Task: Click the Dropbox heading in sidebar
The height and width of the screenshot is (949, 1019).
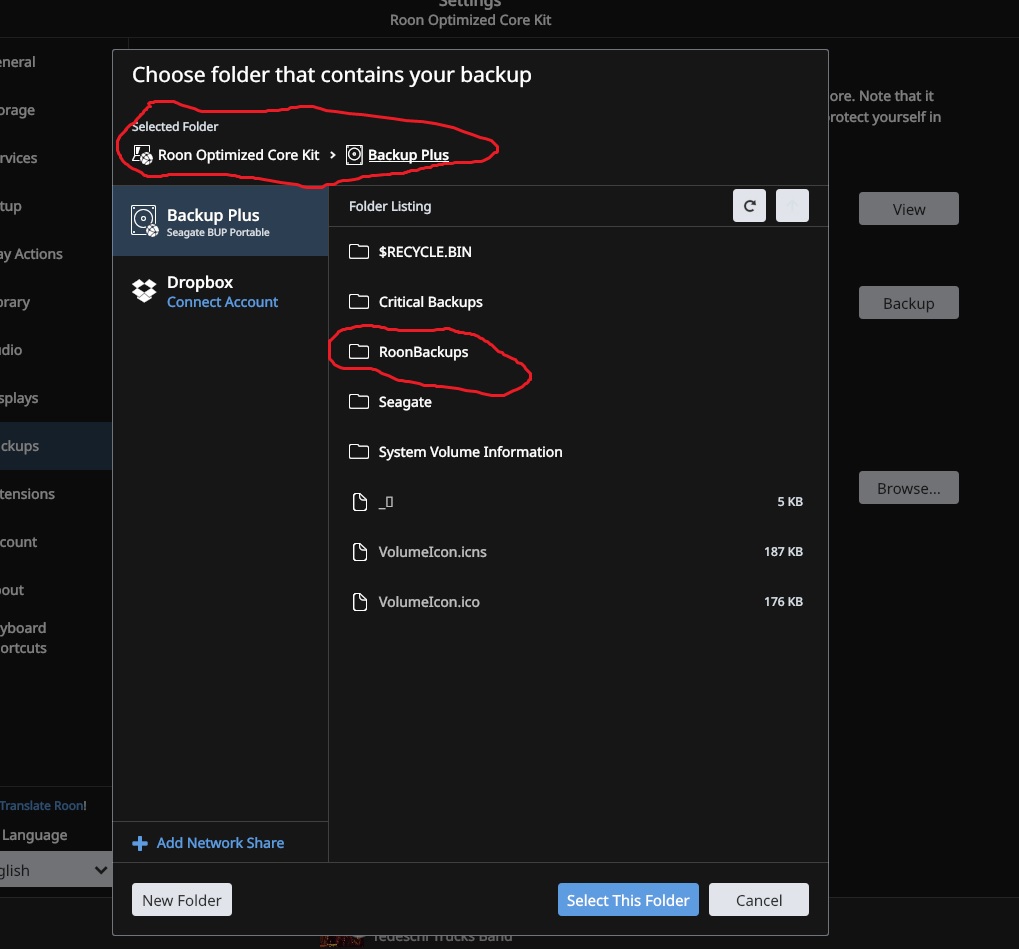Action: [x=200, y=282]
